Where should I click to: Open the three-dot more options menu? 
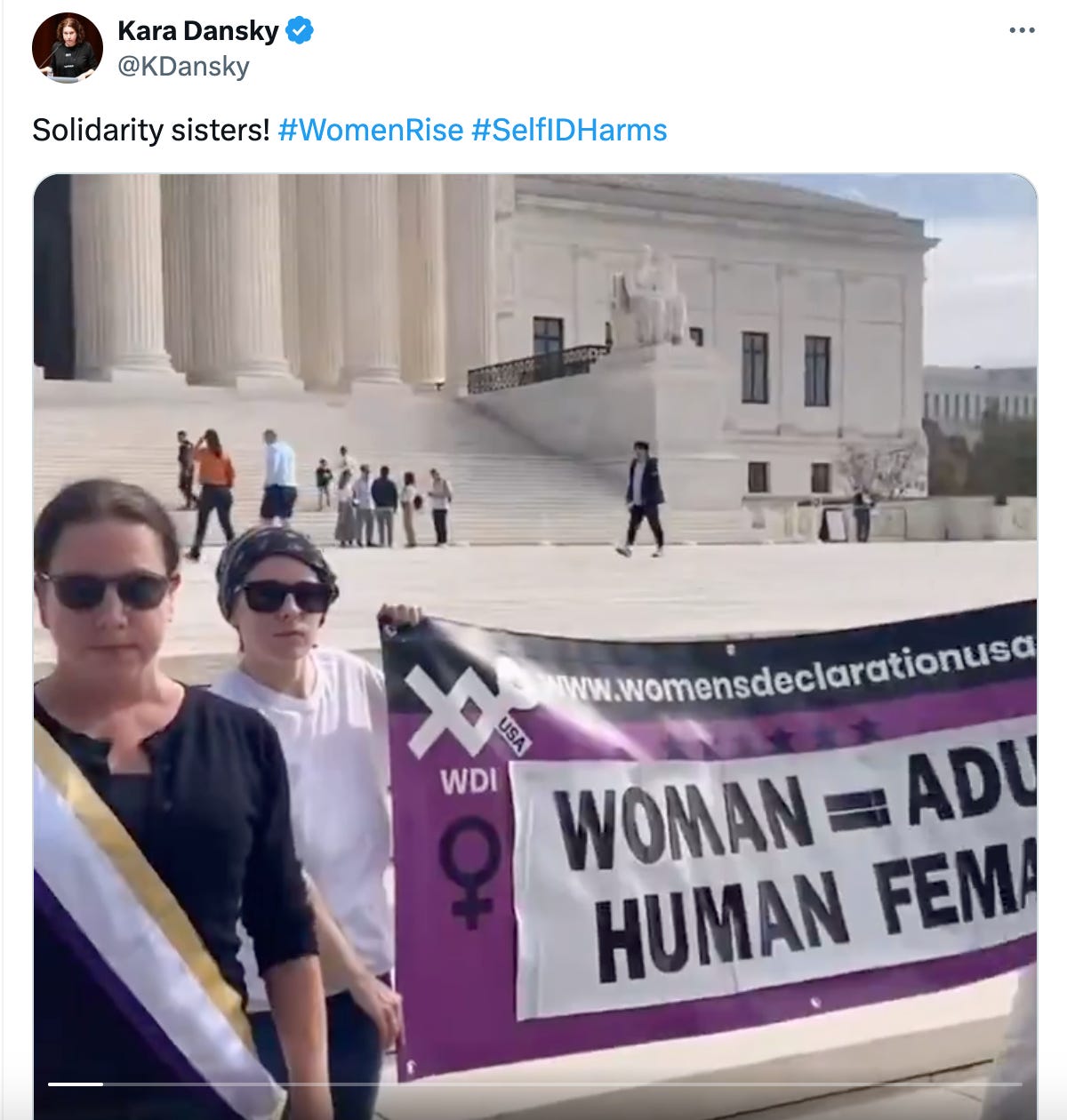point(1023,31)
